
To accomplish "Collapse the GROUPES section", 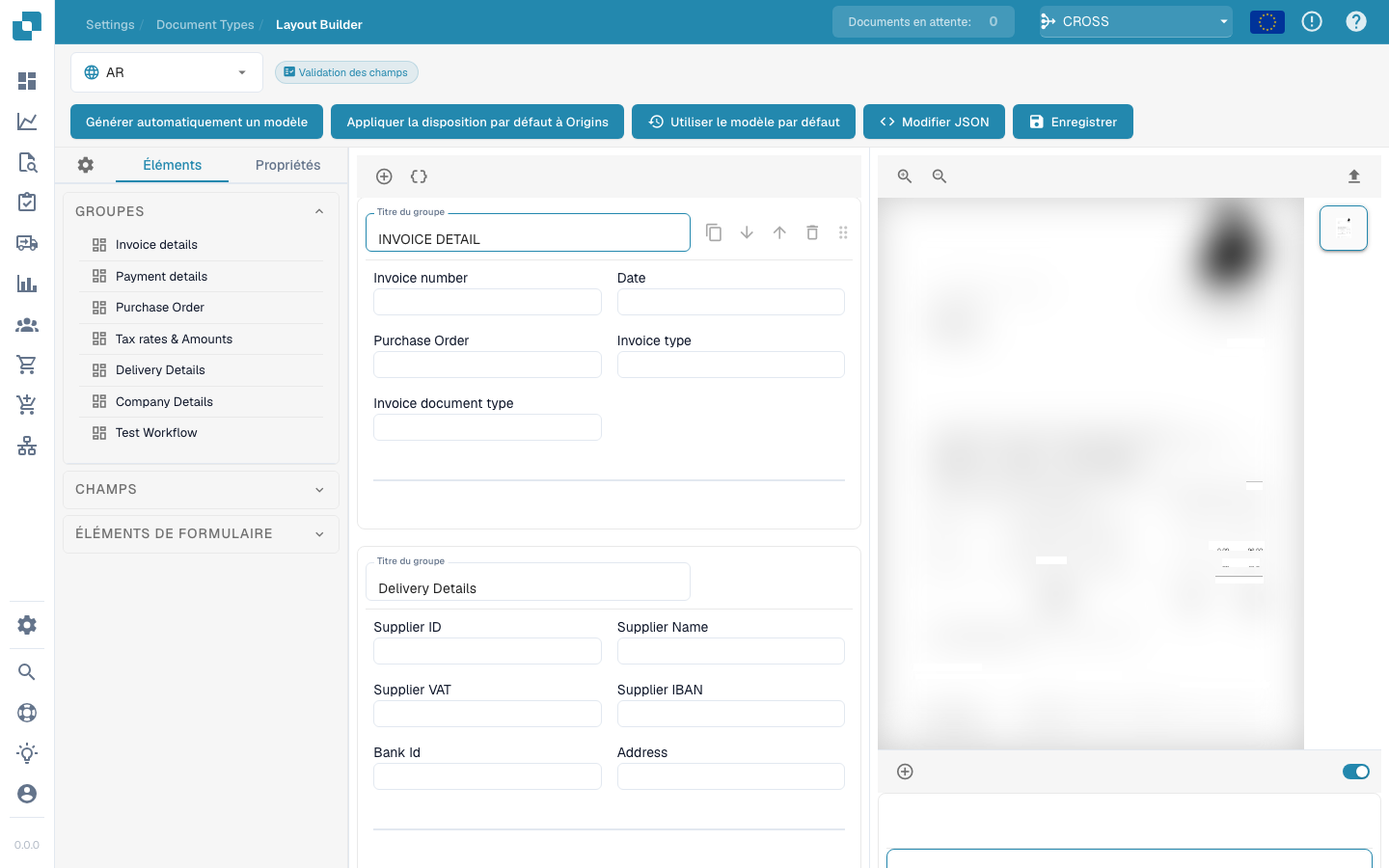I will (x=319, y=211).
